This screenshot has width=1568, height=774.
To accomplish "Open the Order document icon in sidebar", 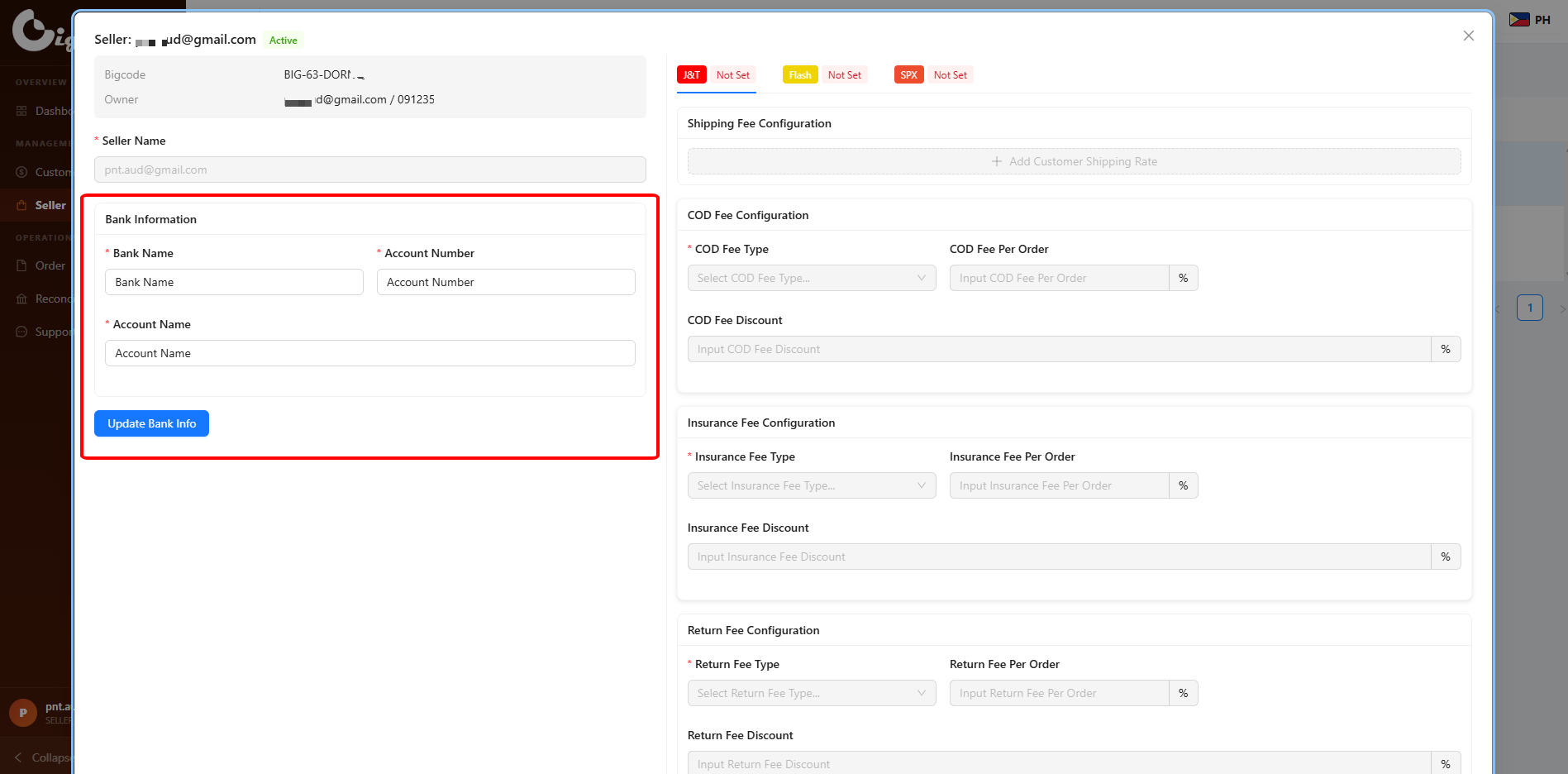I will (x=21, y=265).
